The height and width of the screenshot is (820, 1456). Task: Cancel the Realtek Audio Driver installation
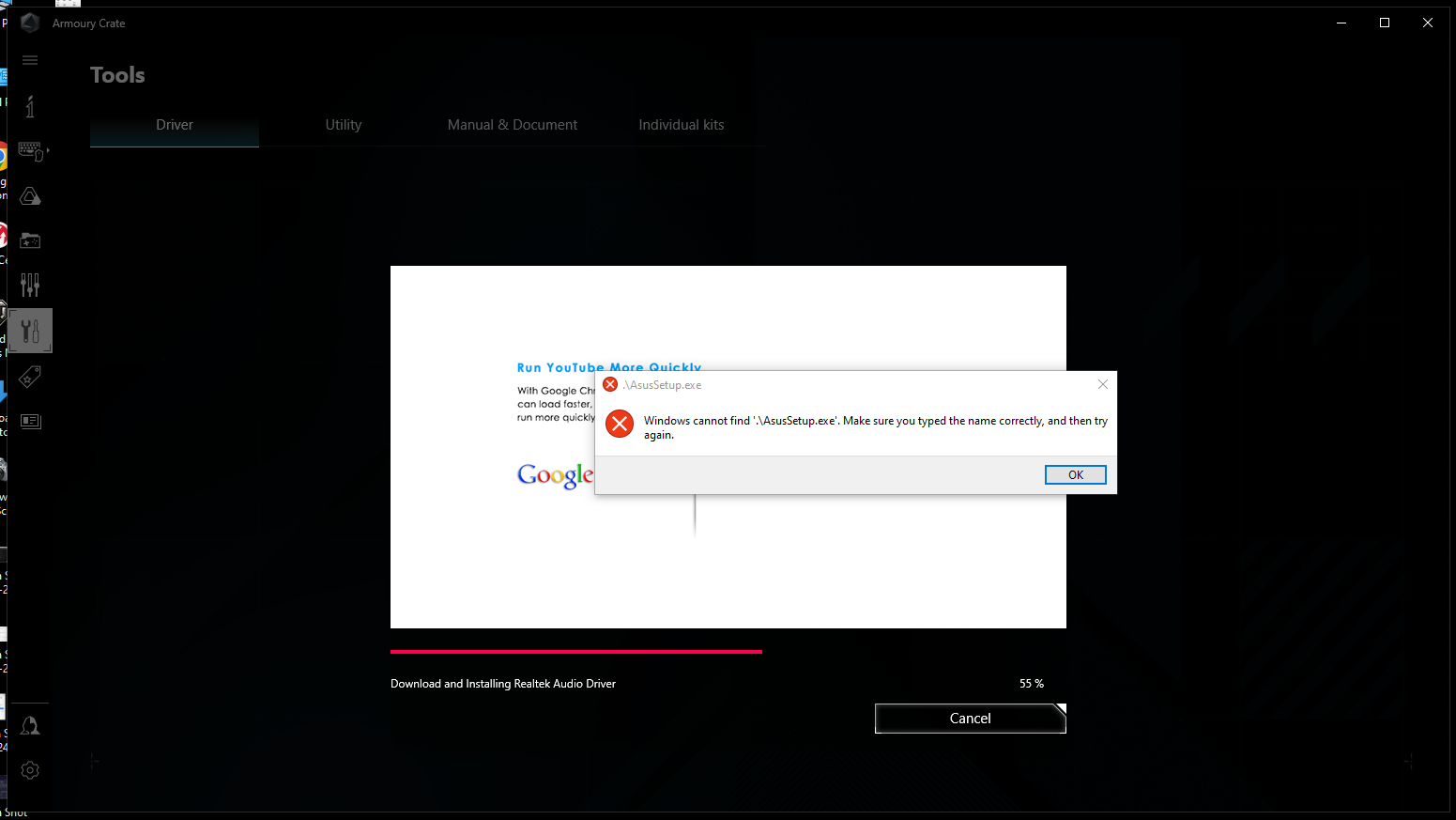(x=970, y=718)
